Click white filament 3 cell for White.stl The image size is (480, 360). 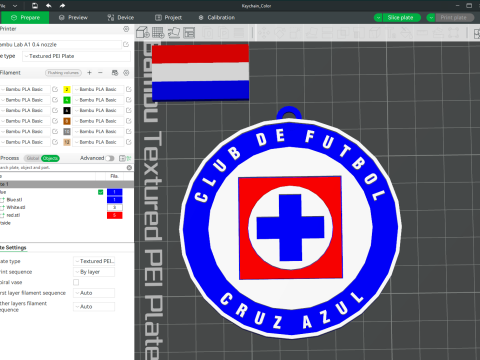pyautogui.click(x=114, y=207)
